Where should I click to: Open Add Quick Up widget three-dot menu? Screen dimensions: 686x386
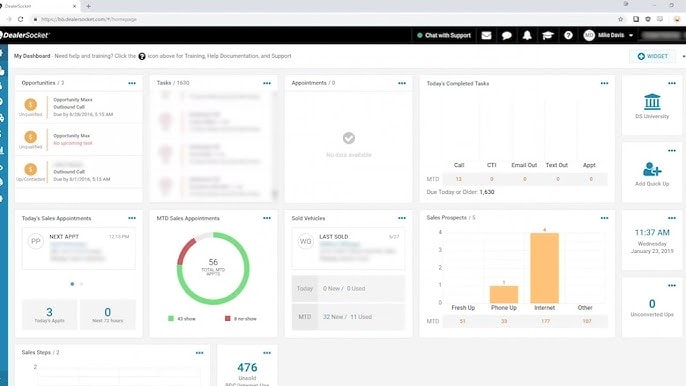tap(672, 151)
